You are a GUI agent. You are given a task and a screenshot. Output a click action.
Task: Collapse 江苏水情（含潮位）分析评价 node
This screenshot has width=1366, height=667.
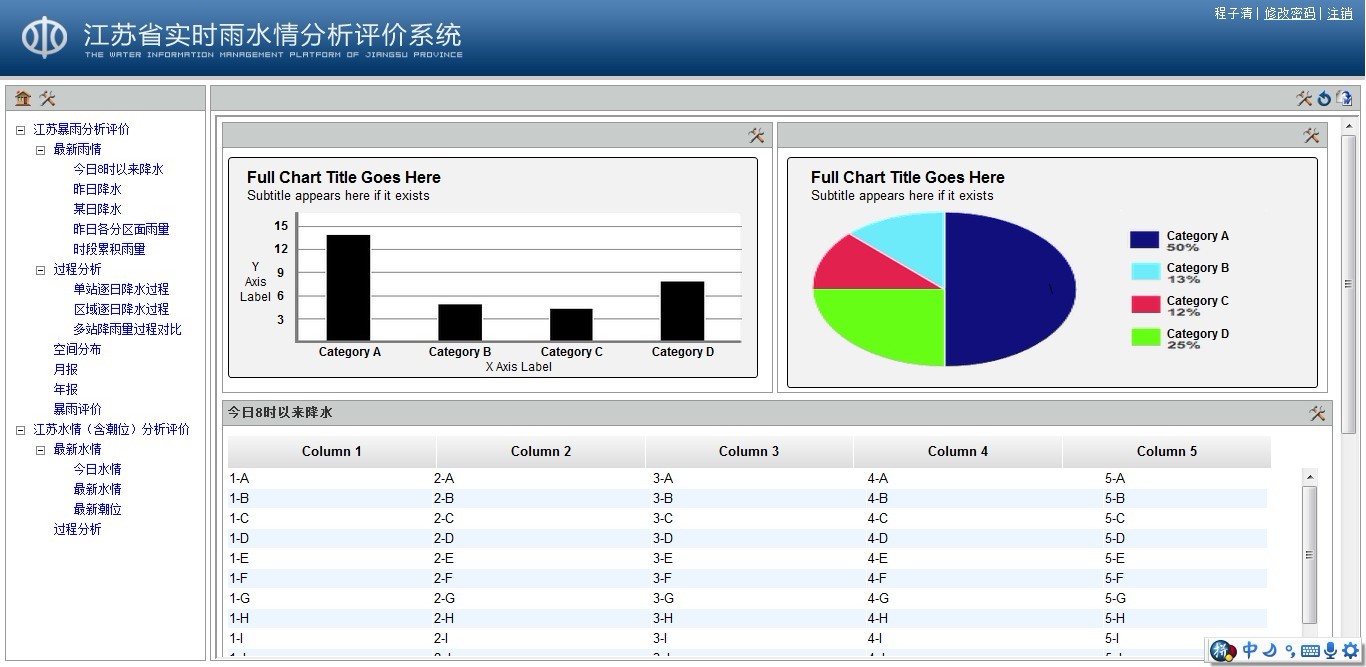[x=20, y=430]
